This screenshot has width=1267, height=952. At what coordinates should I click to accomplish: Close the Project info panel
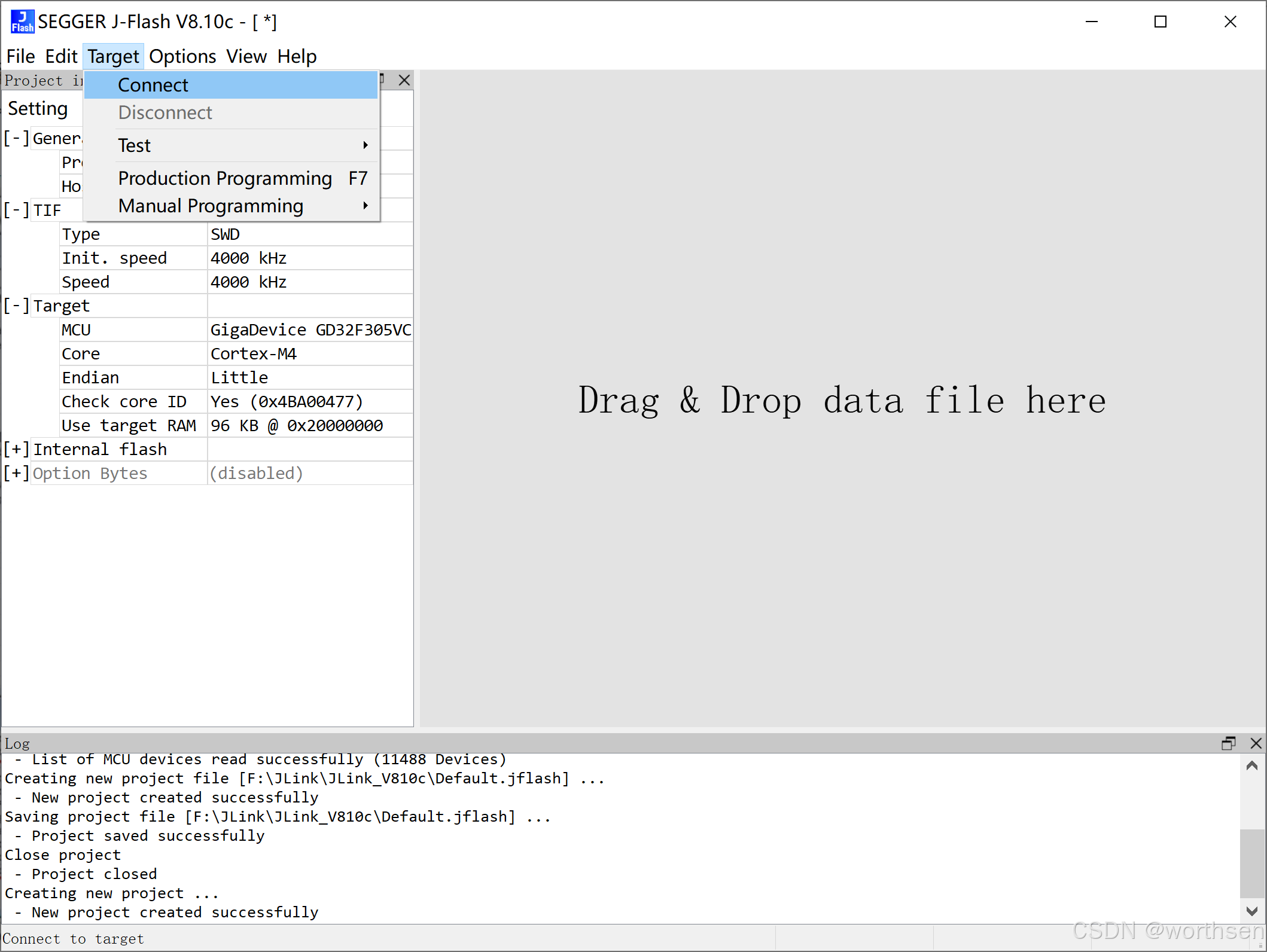pos(404,80)
